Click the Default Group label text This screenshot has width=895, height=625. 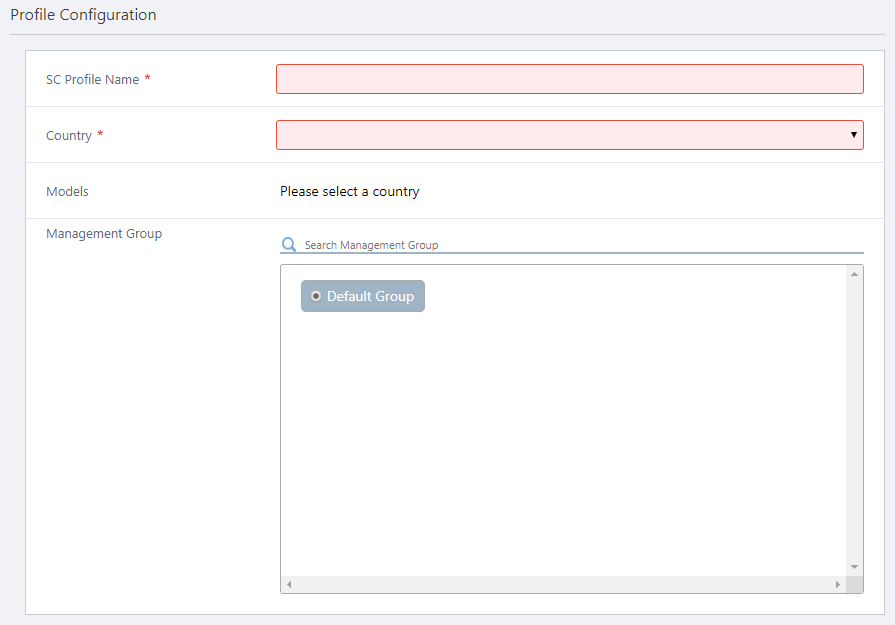[x=370, y=296]
